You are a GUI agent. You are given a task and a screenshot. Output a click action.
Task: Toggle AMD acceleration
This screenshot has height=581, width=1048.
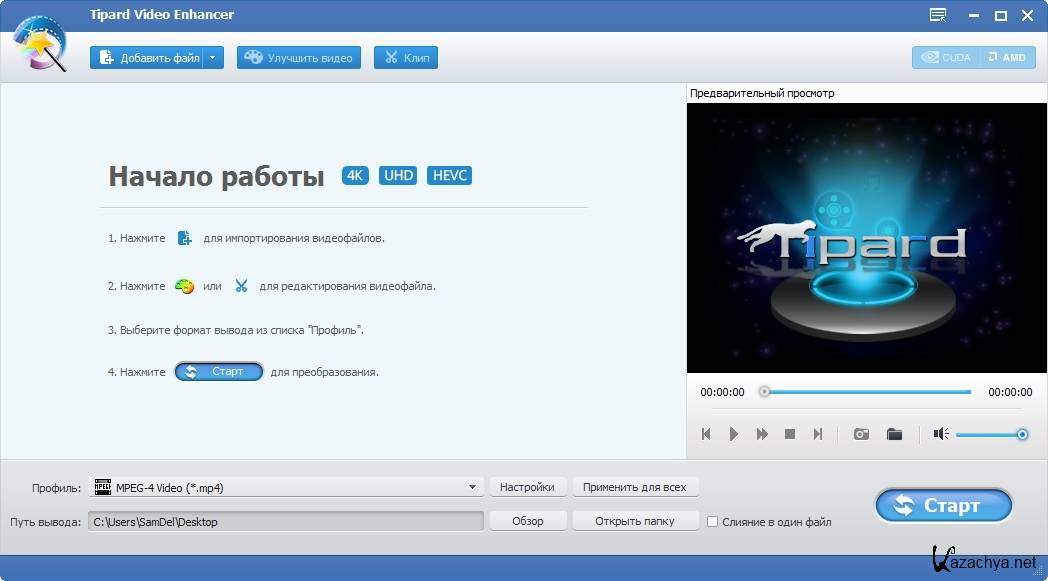1008,58
